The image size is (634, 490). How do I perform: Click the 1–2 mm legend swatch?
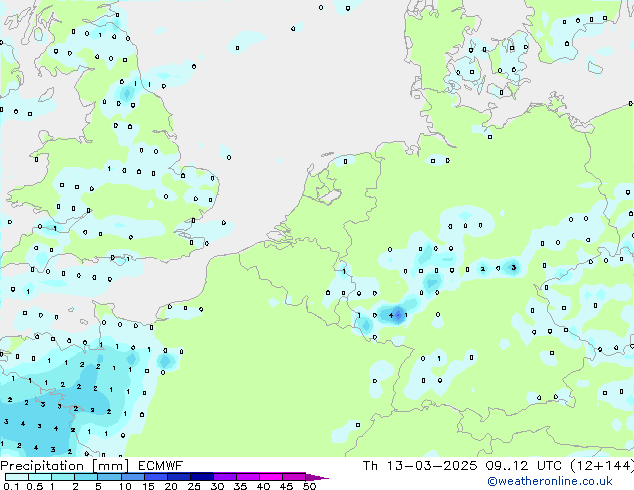point(63,477)
